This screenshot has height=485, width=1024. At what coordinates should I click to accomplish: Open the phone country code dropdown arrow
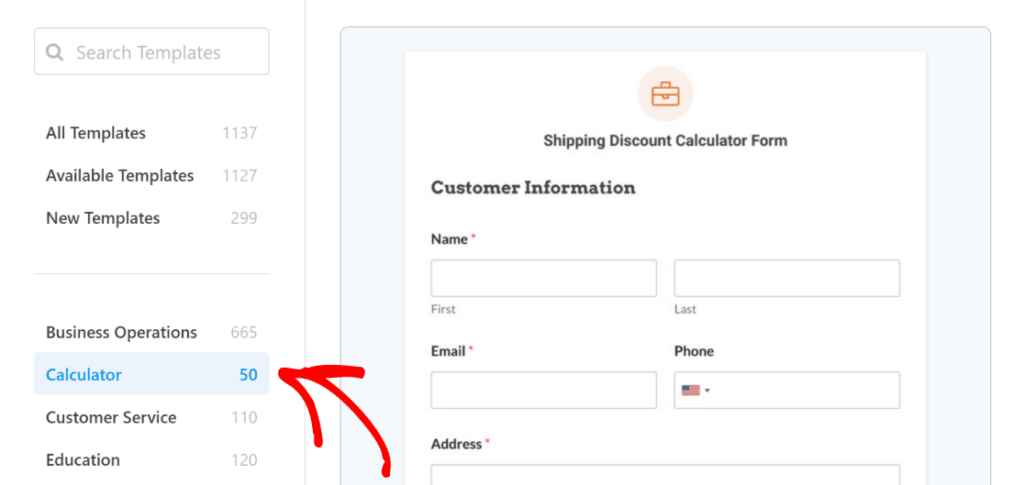click(x=707, y=391)
